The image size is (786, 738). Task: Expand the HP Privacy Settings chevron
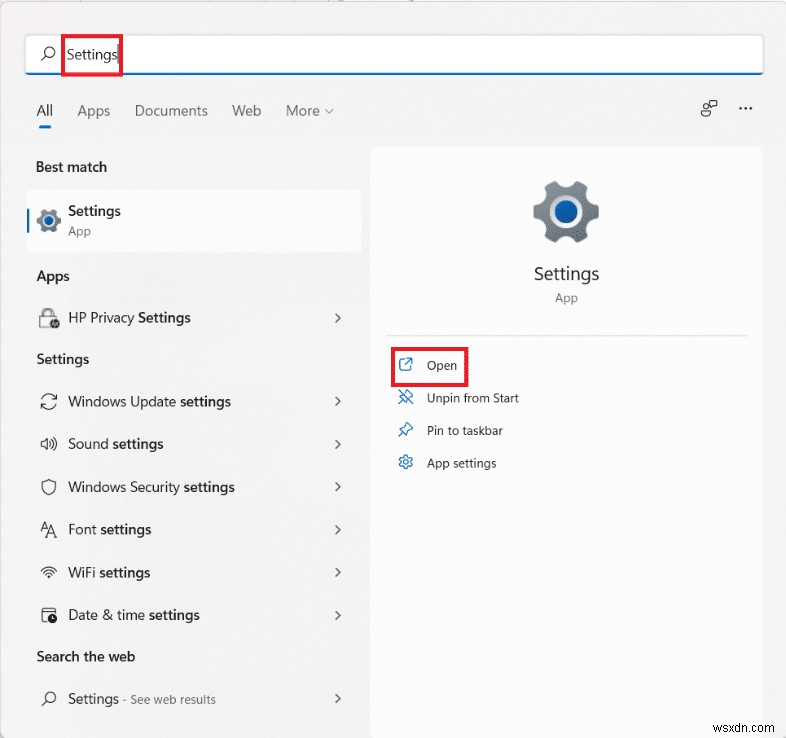(x=338, y=318)
